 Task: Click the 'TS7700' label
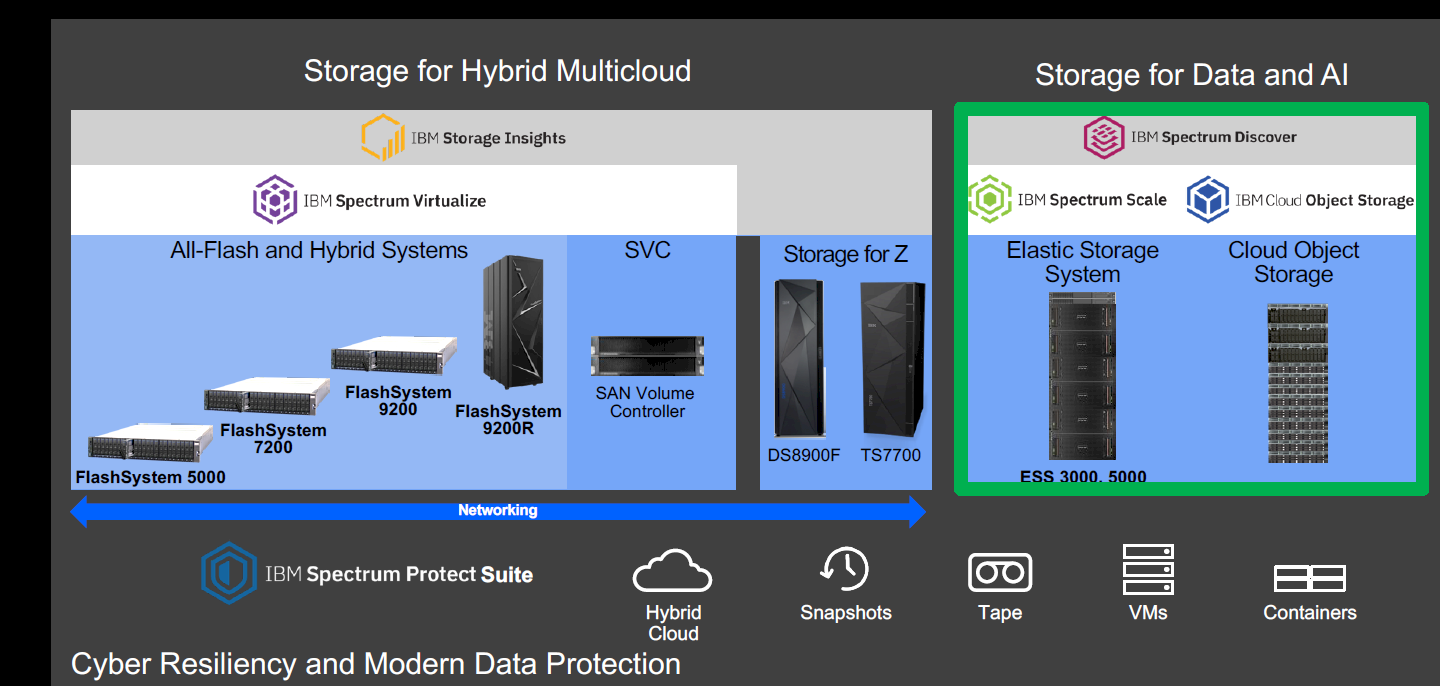tap(889, 456)
